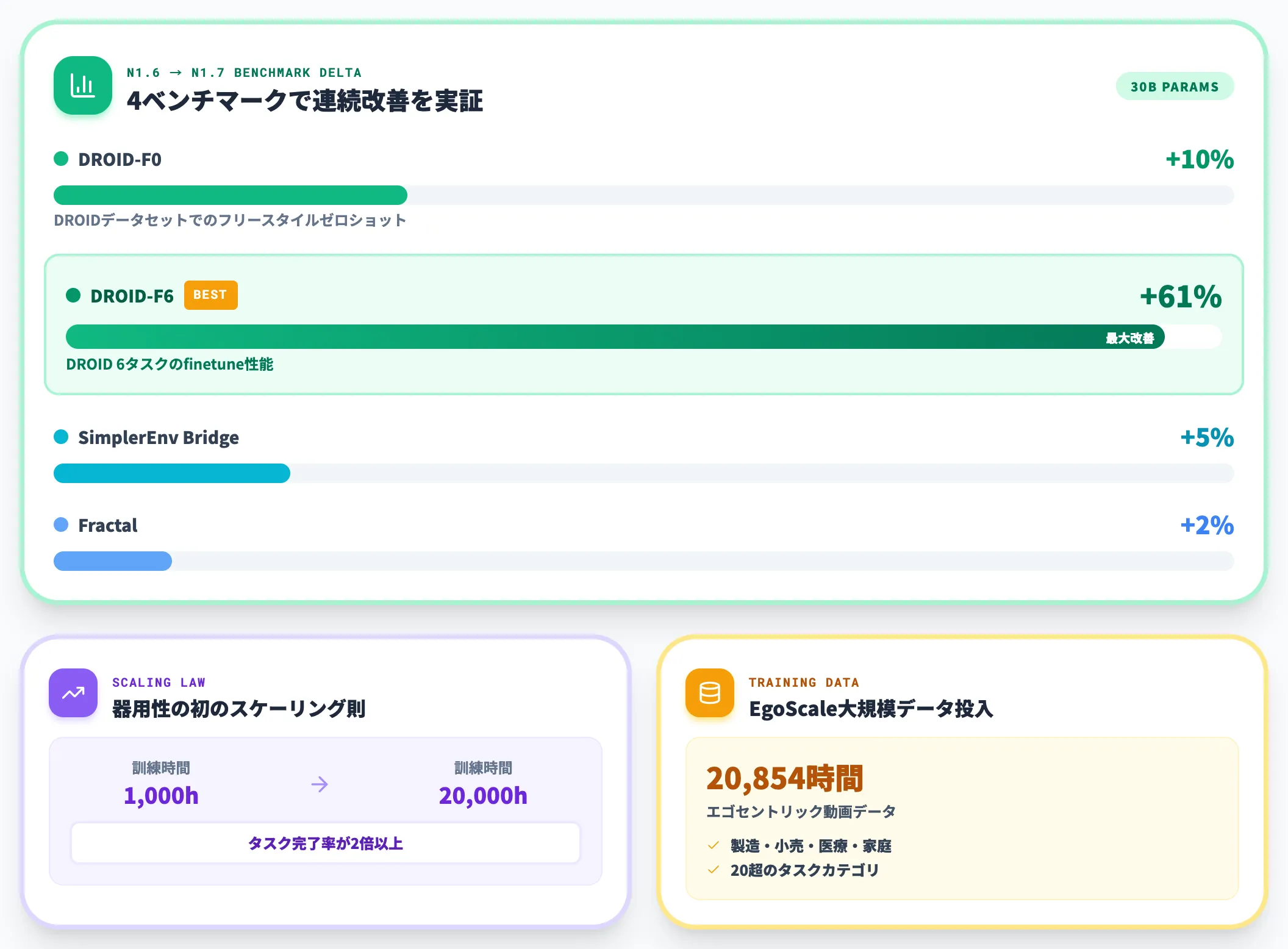Click the DROID-F0 benchmark name
1288x949 pixels.
coord(120,160)
